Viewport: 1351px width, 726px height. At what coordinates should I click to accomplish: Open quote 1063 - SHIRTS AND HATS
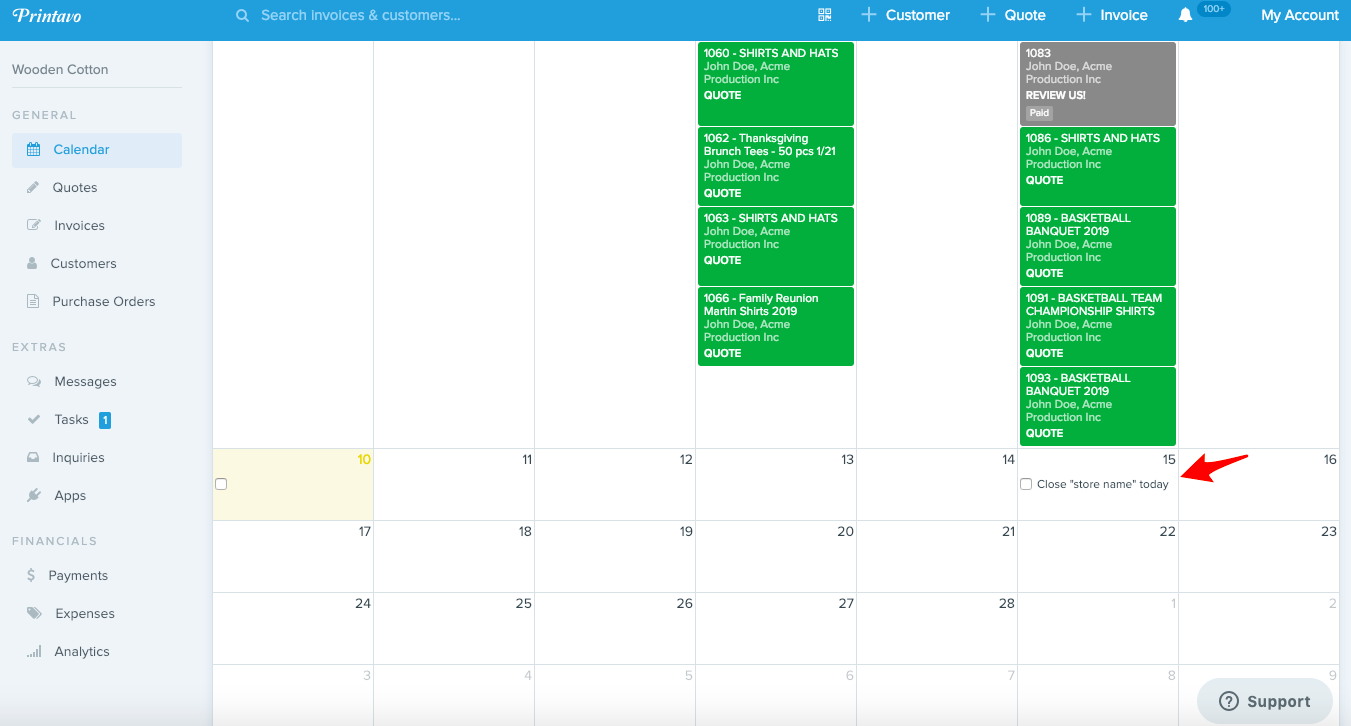776,246
